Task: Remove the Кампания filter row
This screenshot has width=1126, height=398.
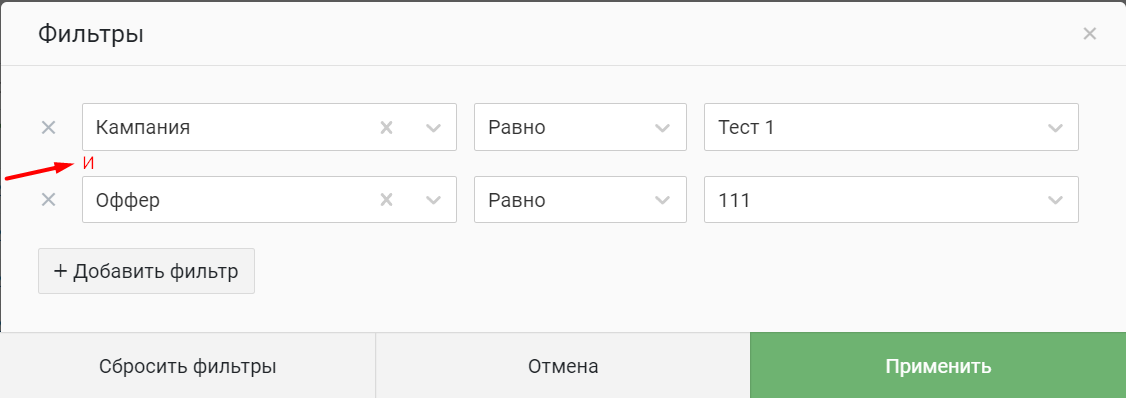Action: tap(48, 128)
